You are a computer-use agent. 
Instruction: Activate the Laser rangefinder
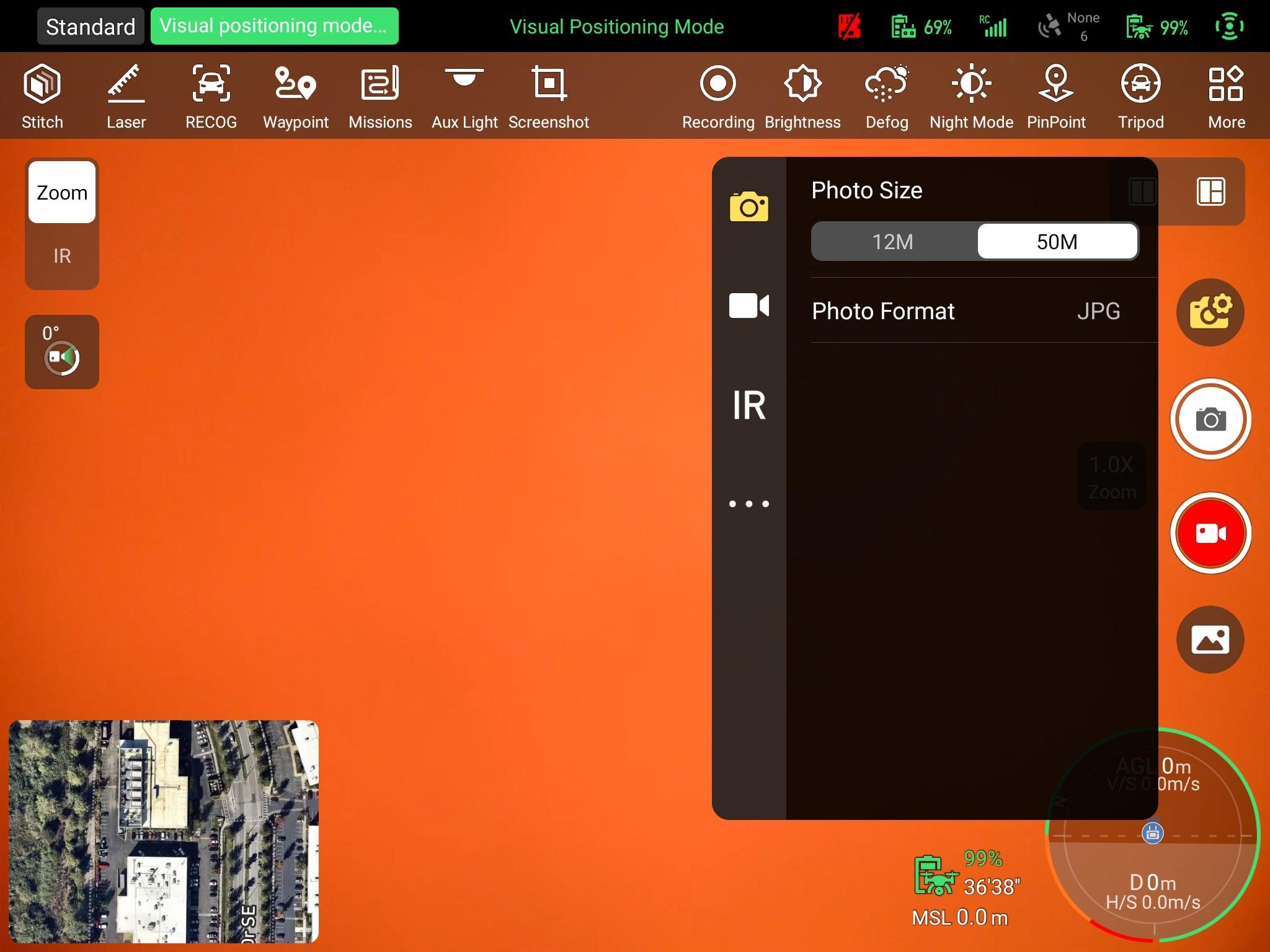click(126, 96)
